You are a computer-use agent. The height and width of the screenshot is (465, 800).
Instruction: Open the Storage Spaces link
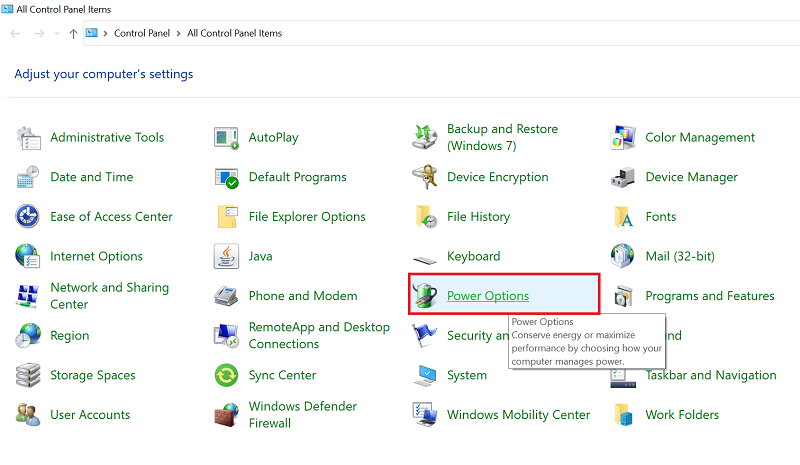pos(93,375)
